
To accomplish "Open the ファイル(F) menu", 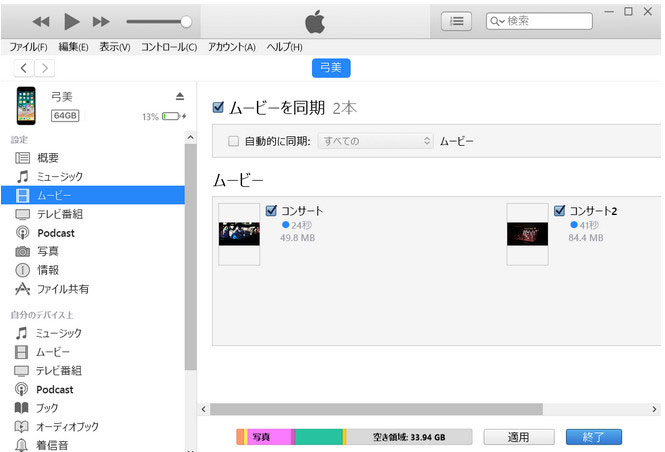I will coord(29,47).
